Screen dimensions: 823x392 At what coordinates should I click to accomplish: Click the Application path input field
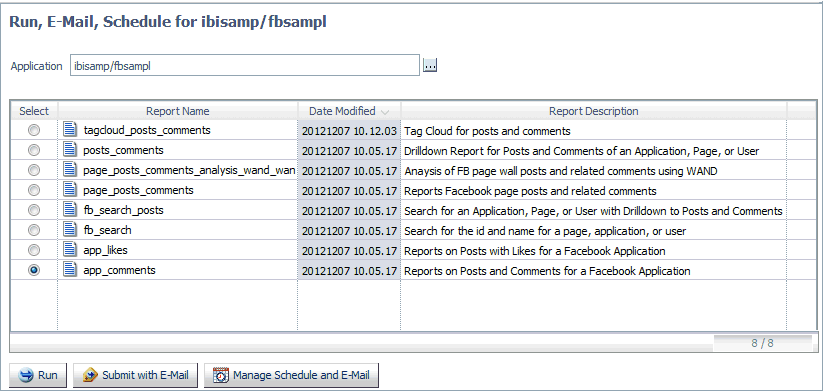tap(245, 66)
